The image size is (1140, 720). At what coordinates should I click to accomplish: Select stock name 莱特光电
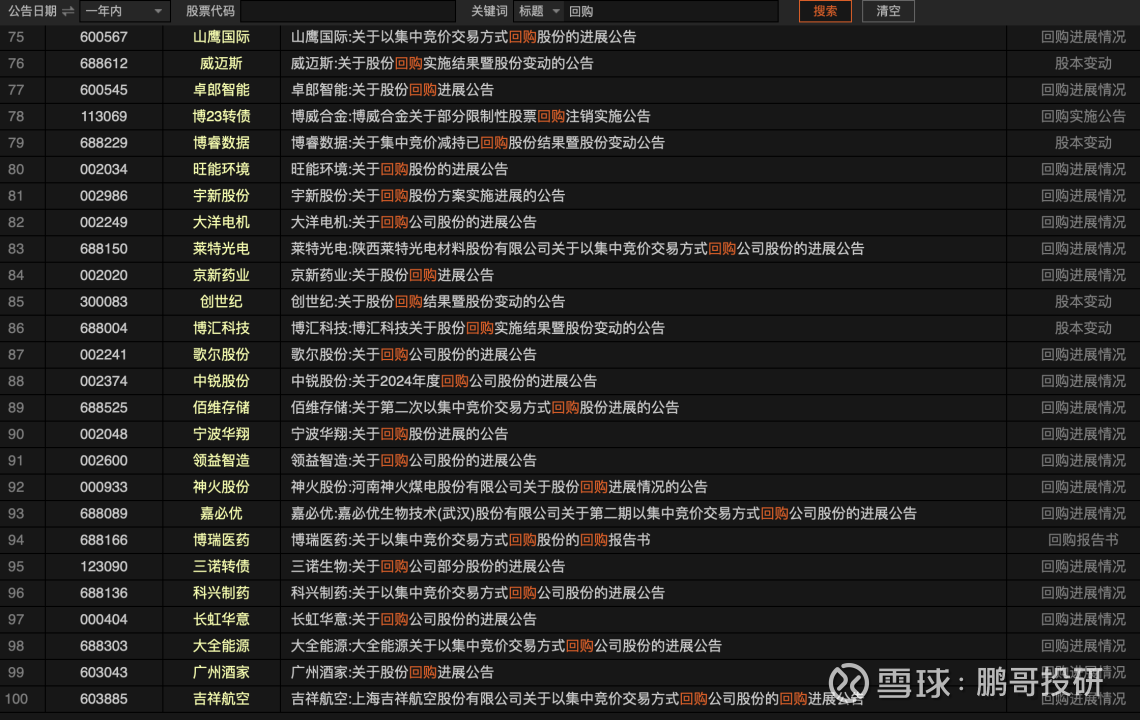[221, 249]
